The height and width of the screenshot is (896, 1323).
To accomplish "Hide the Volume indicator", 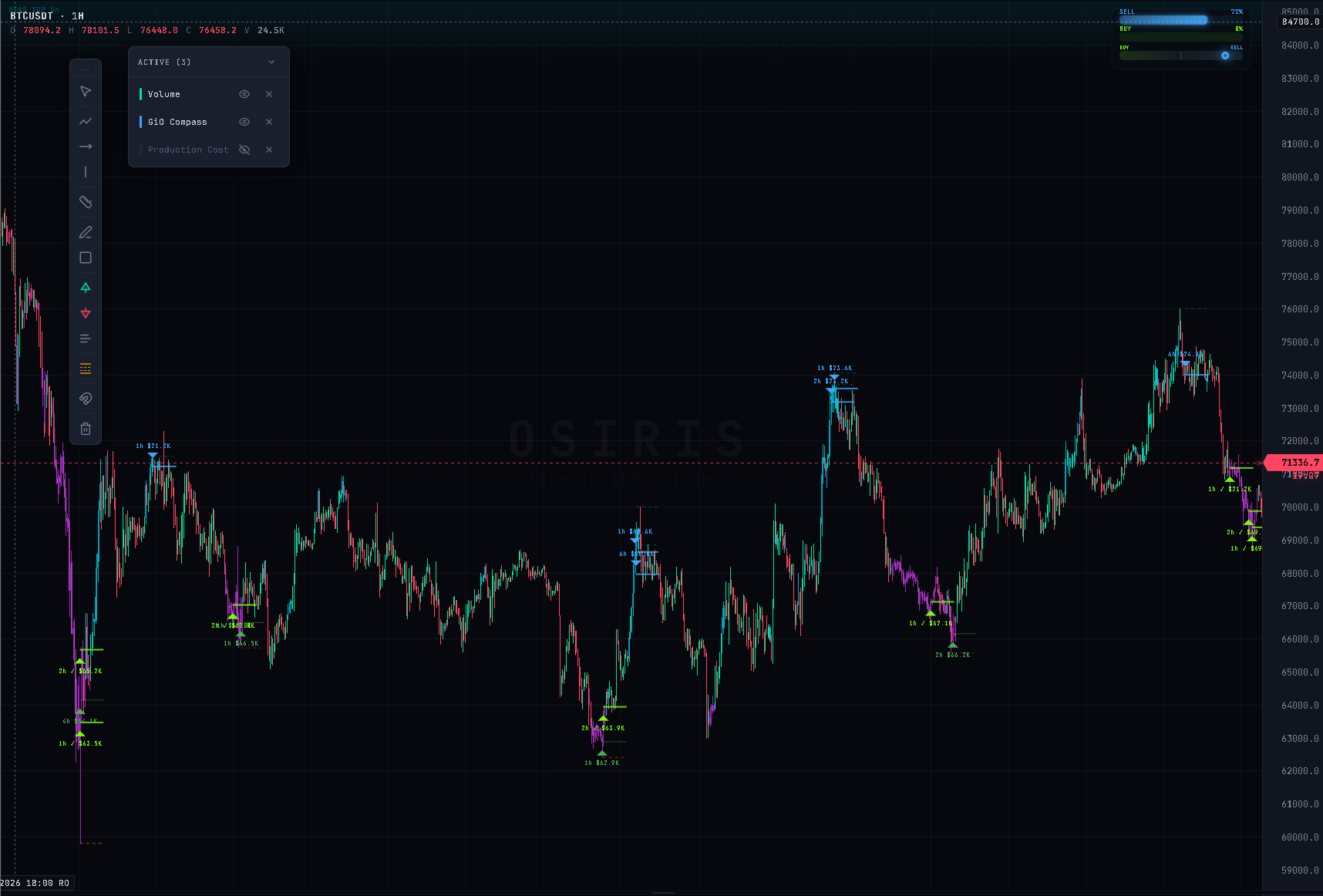I will (244, 93).
